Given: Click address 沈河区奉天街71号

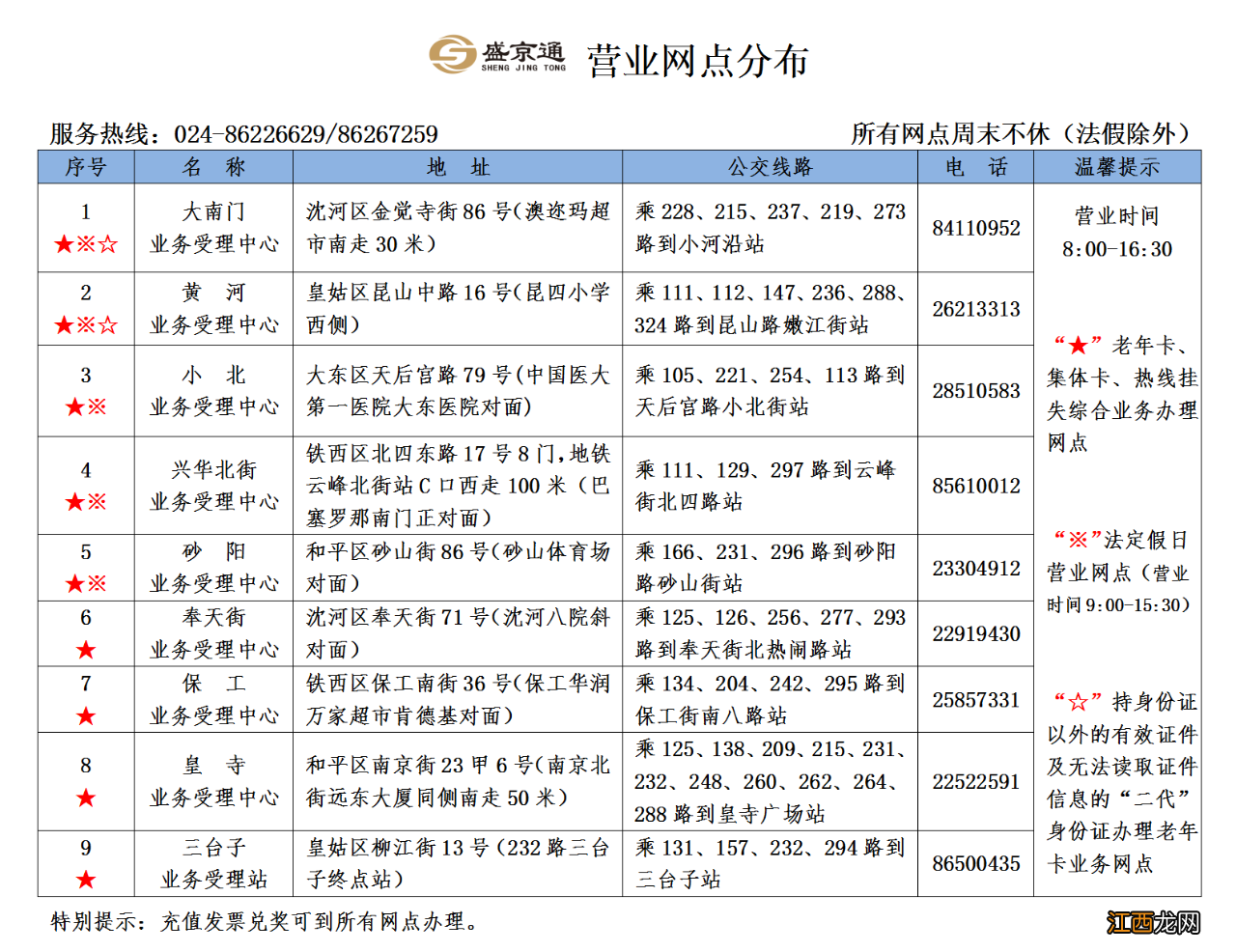Looking at the screenshot, I should (x=458, y=633).
